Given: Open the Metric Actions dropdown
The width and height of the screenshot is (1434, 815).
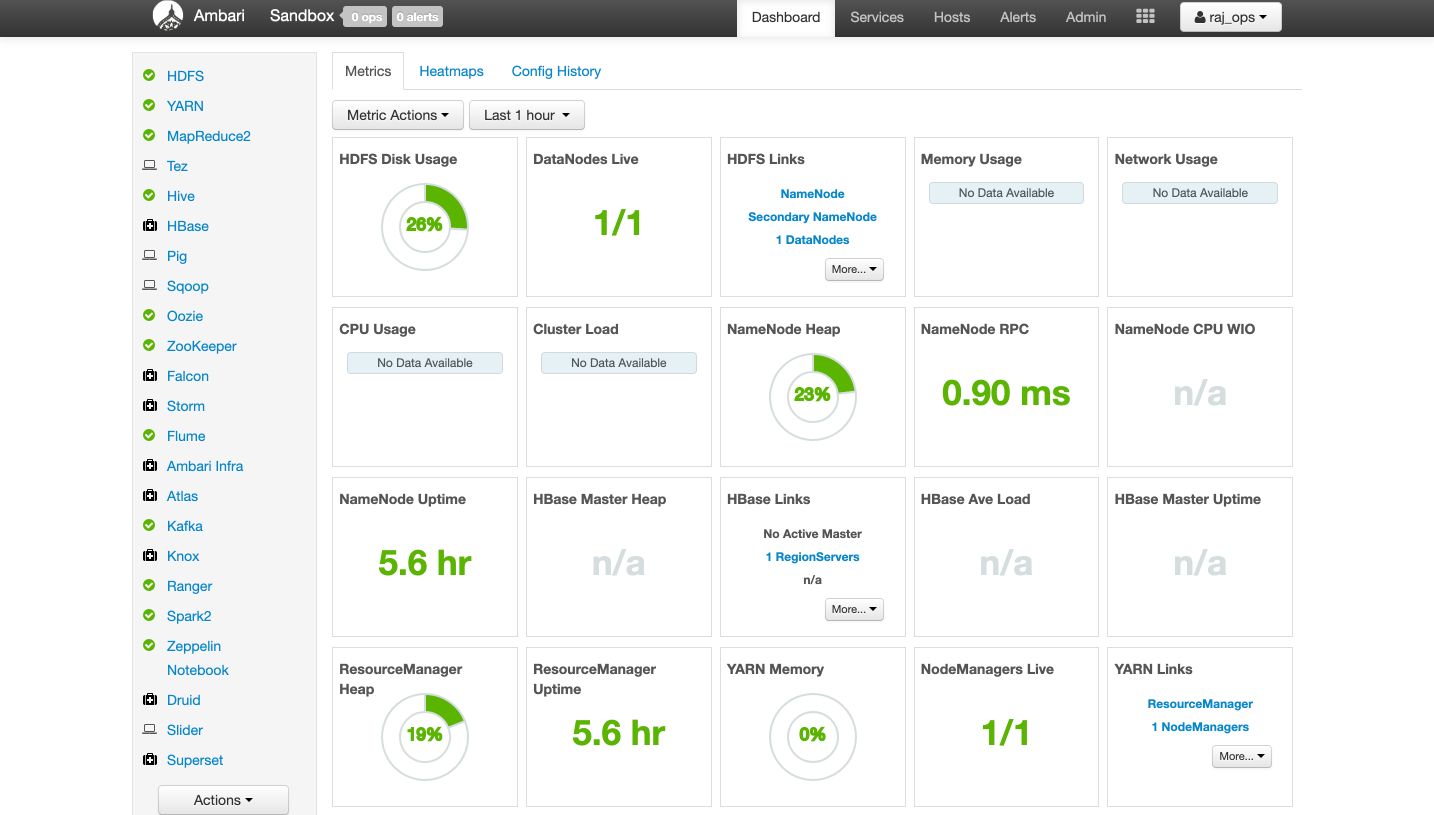Looking at the screenshot, I should click(x=398, y=115).
